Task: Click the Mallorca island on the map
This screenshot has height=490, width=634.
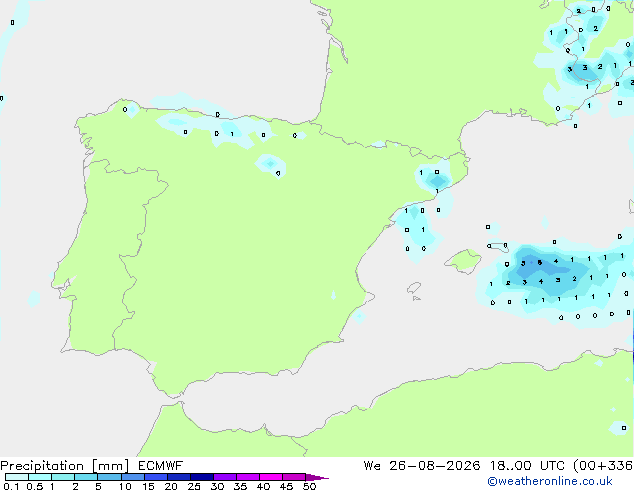Action: pyautogui.click(x=463, y=261)
